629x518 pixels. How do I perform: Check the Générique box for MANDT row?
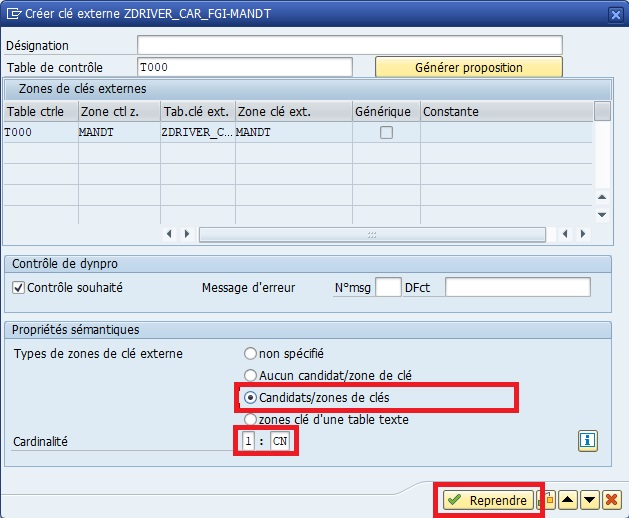pos(386,132)
